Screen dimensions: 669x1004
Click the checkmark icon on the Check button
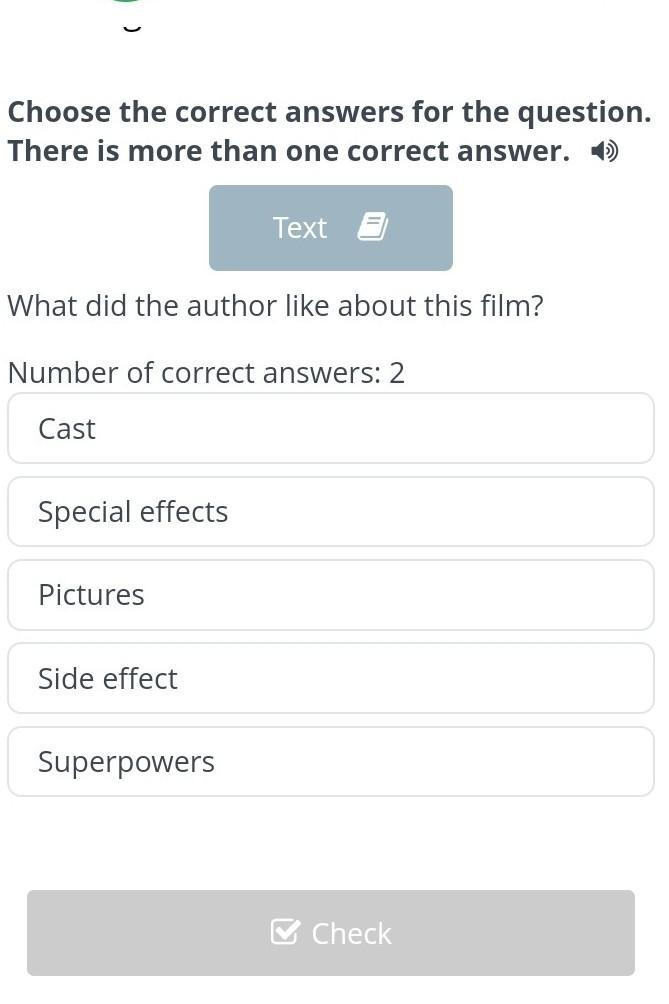[285, 932]
